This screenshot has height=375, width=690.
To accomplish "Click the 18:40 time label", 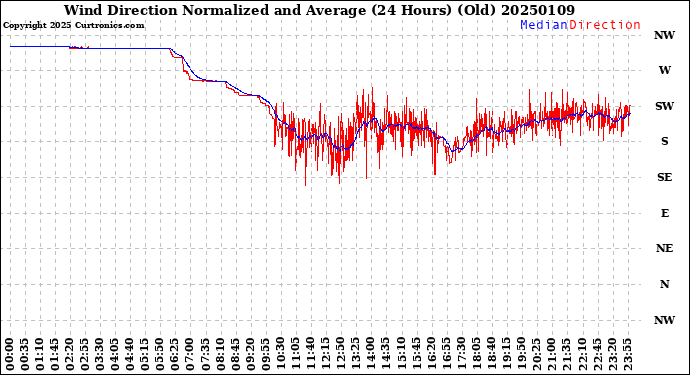I will click(492, 355).
